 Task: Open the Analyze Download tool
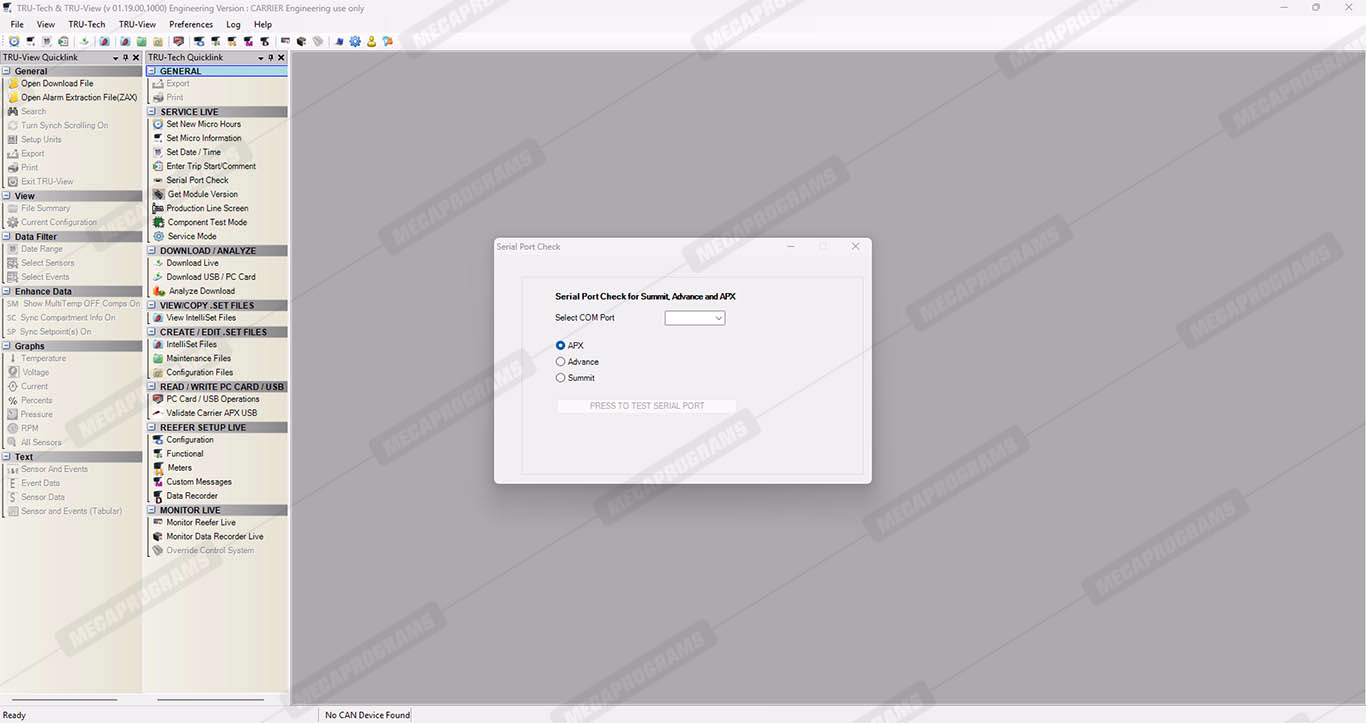click(201, 291)
